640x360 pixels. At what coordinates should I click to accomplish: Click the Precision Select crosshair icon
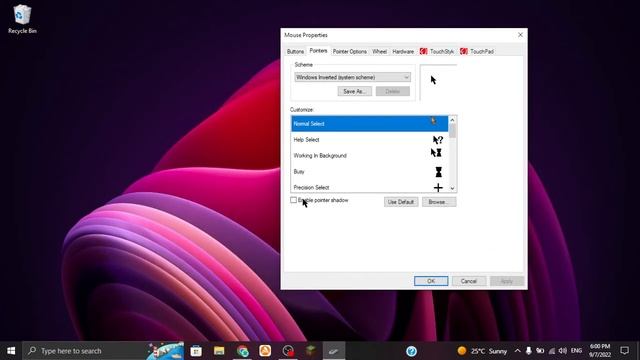point(438,187)
